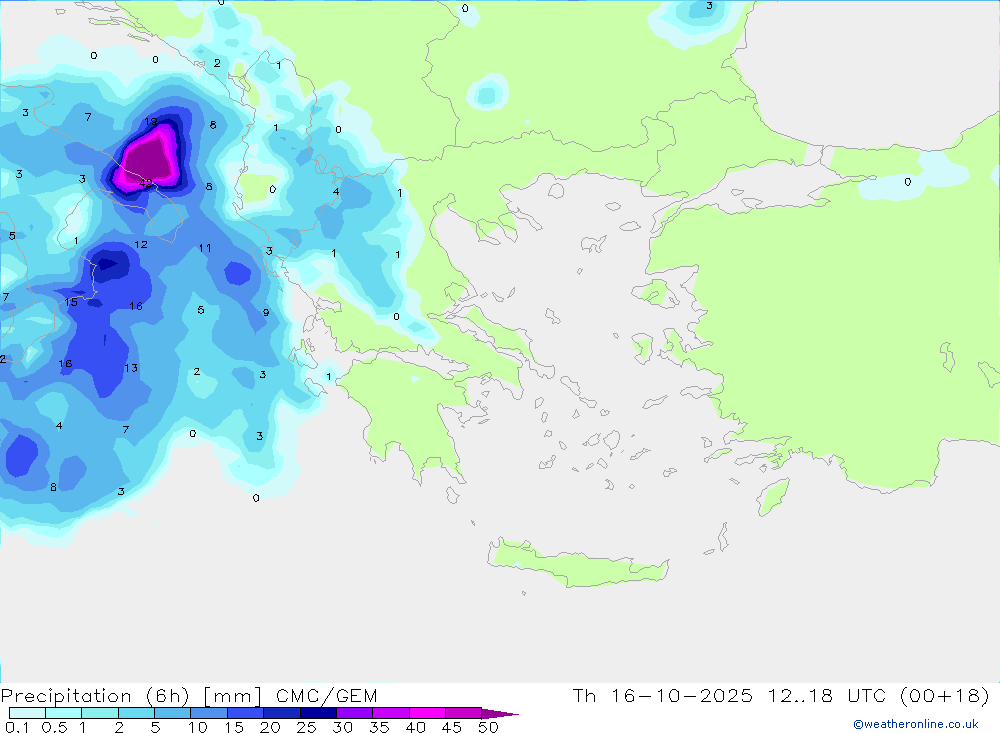Click the "(00+18)" forecast run label
The image size is (1000, 733).
coord(945,696)
